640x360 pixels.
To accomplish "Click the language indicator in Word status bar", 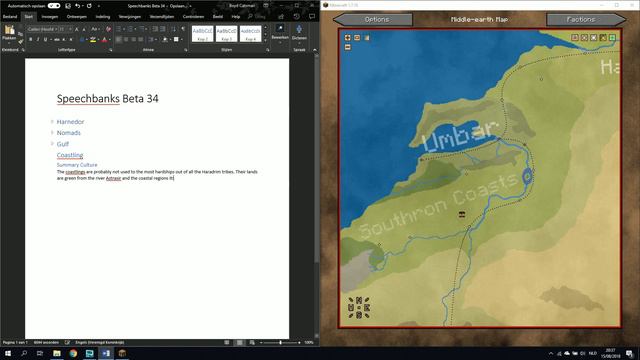I will (100, 342).
